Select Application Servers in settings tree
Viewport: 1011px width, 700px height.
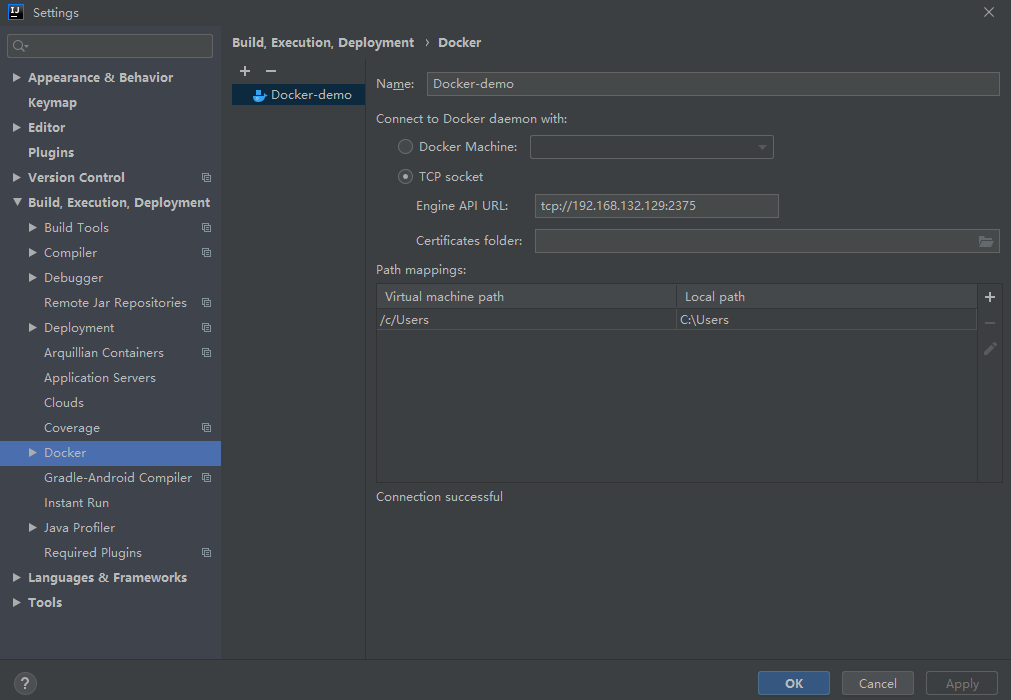(x=100, y=378)
